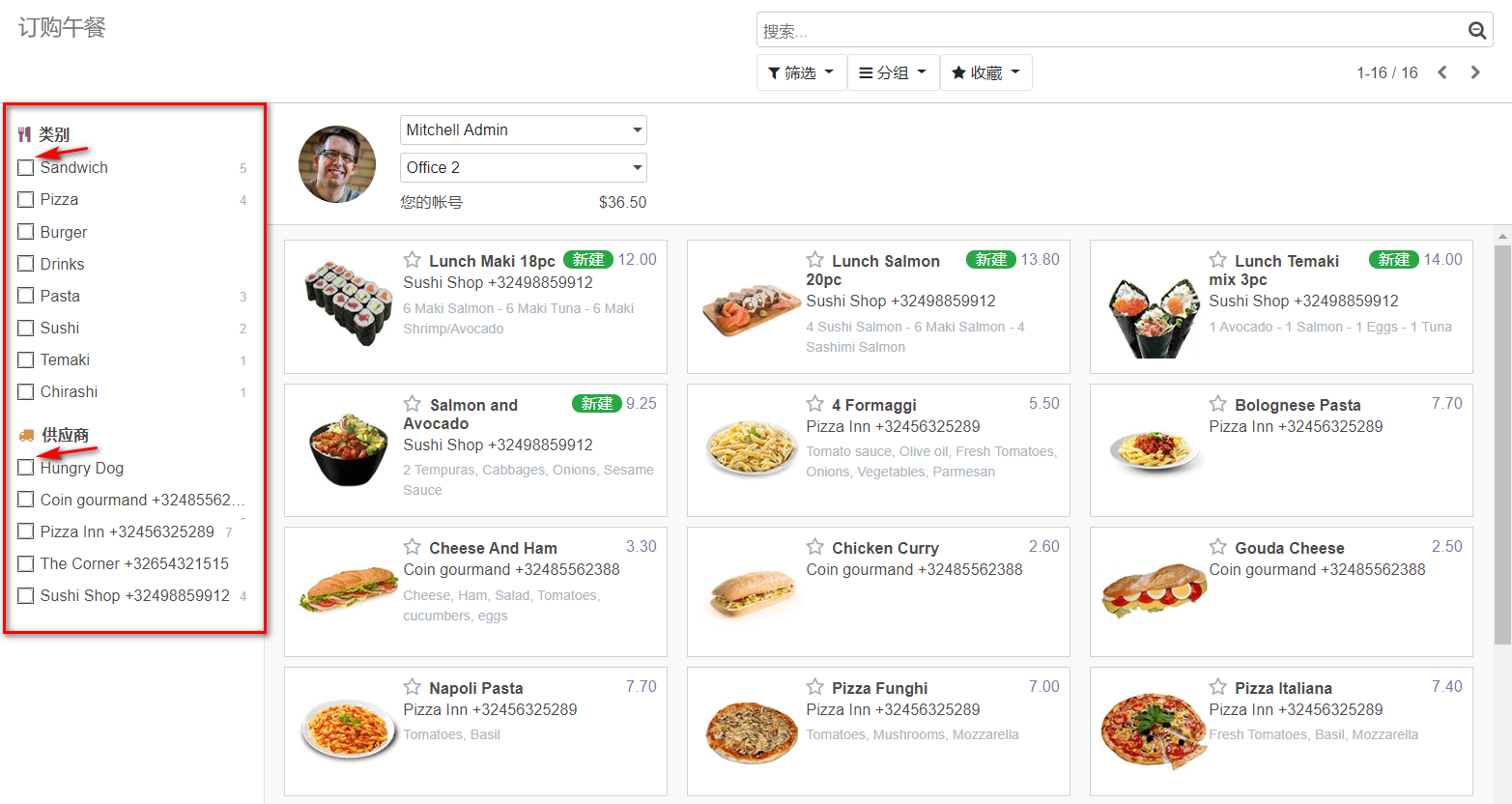Enable the Sushi category filter

(26, 329)
